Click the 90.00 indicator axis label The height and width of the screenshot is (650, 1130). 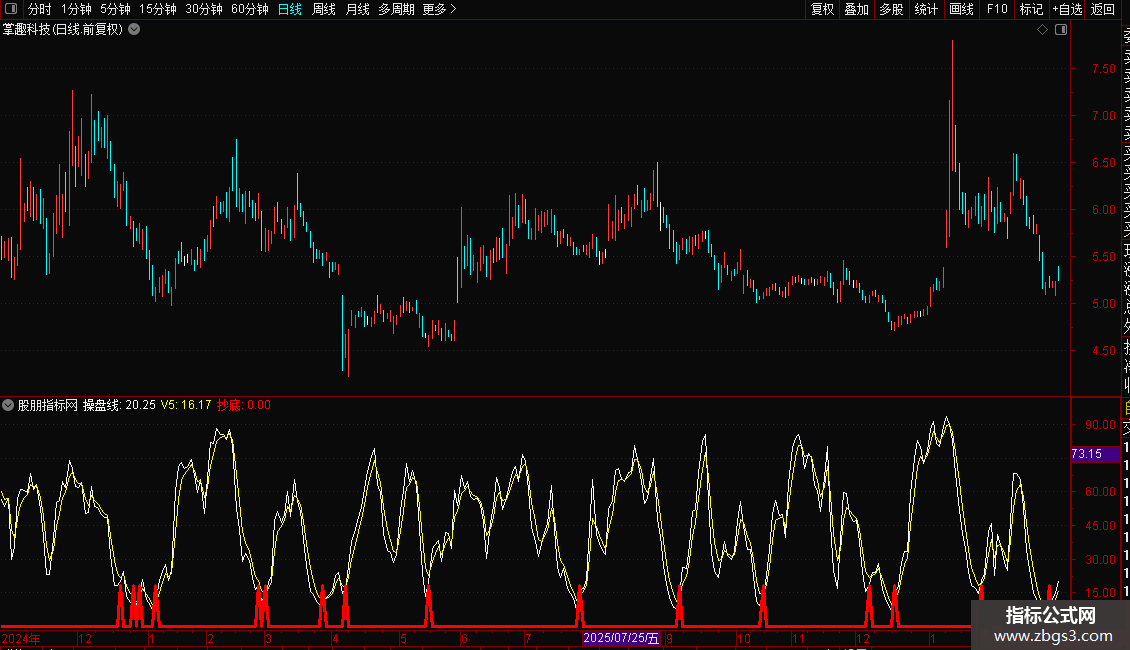coord(1100,424)
